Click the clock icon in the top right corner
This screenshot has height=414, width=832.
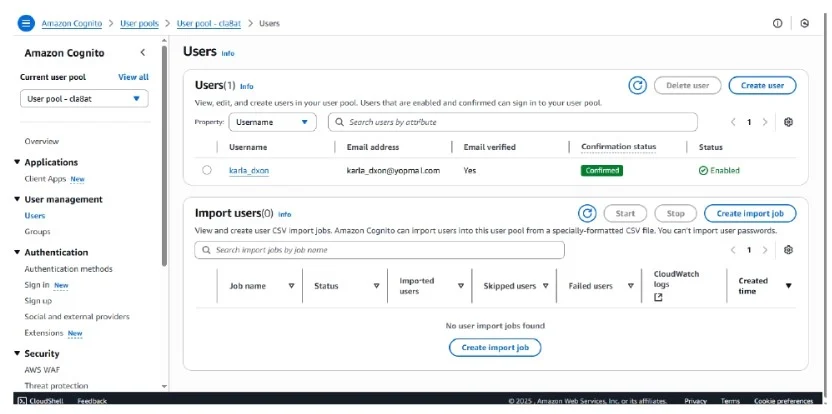pyautogui.click(x=804, y=23)
